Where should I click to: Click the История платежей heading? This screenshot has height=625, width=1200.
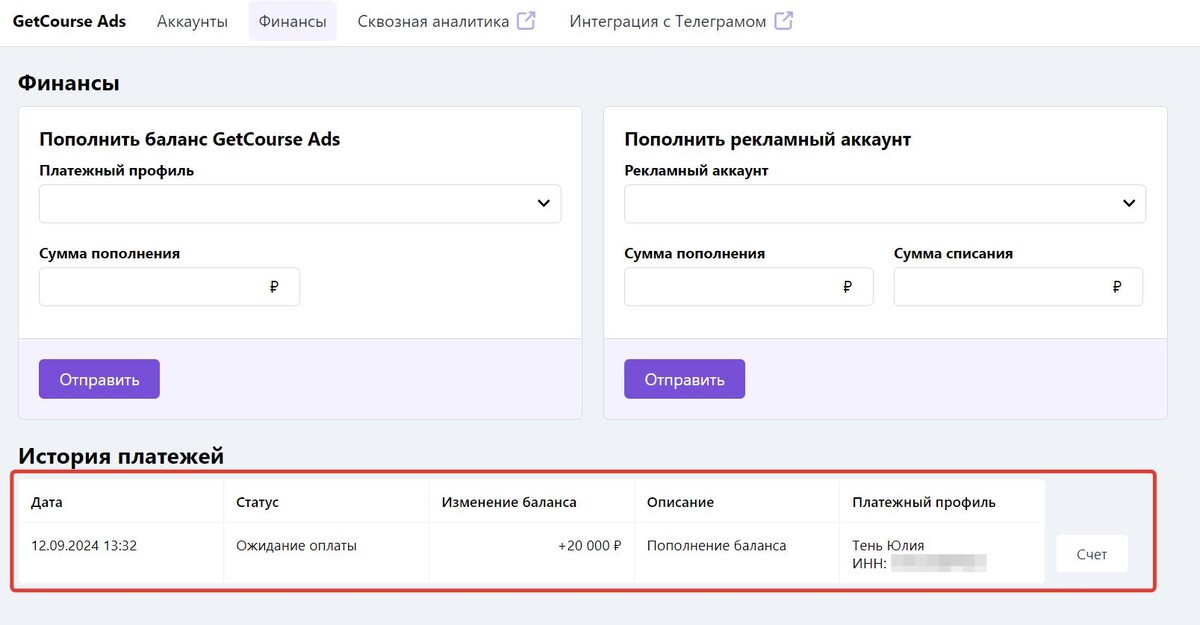coord(121,456)
